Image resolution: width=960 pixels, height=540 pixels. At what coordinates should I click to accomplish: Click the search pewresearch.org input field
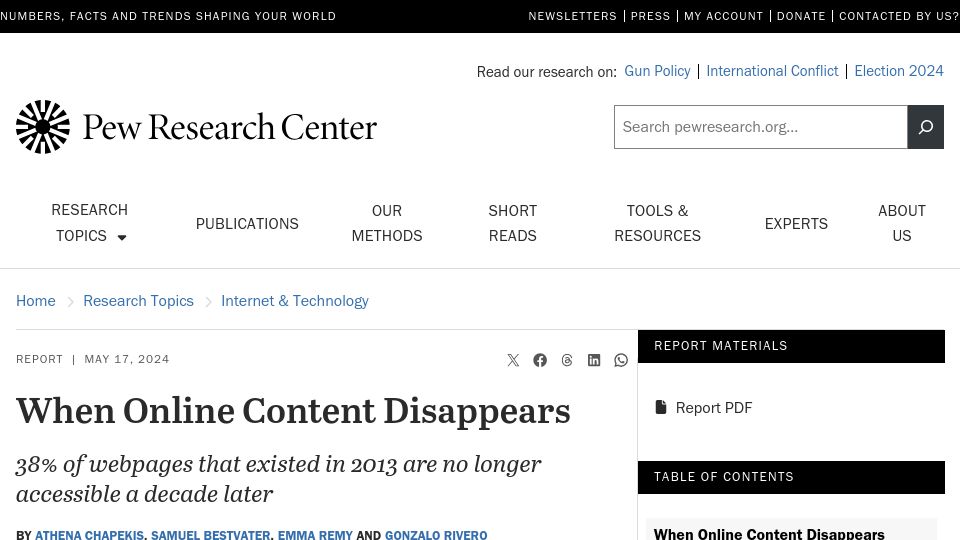760,127
